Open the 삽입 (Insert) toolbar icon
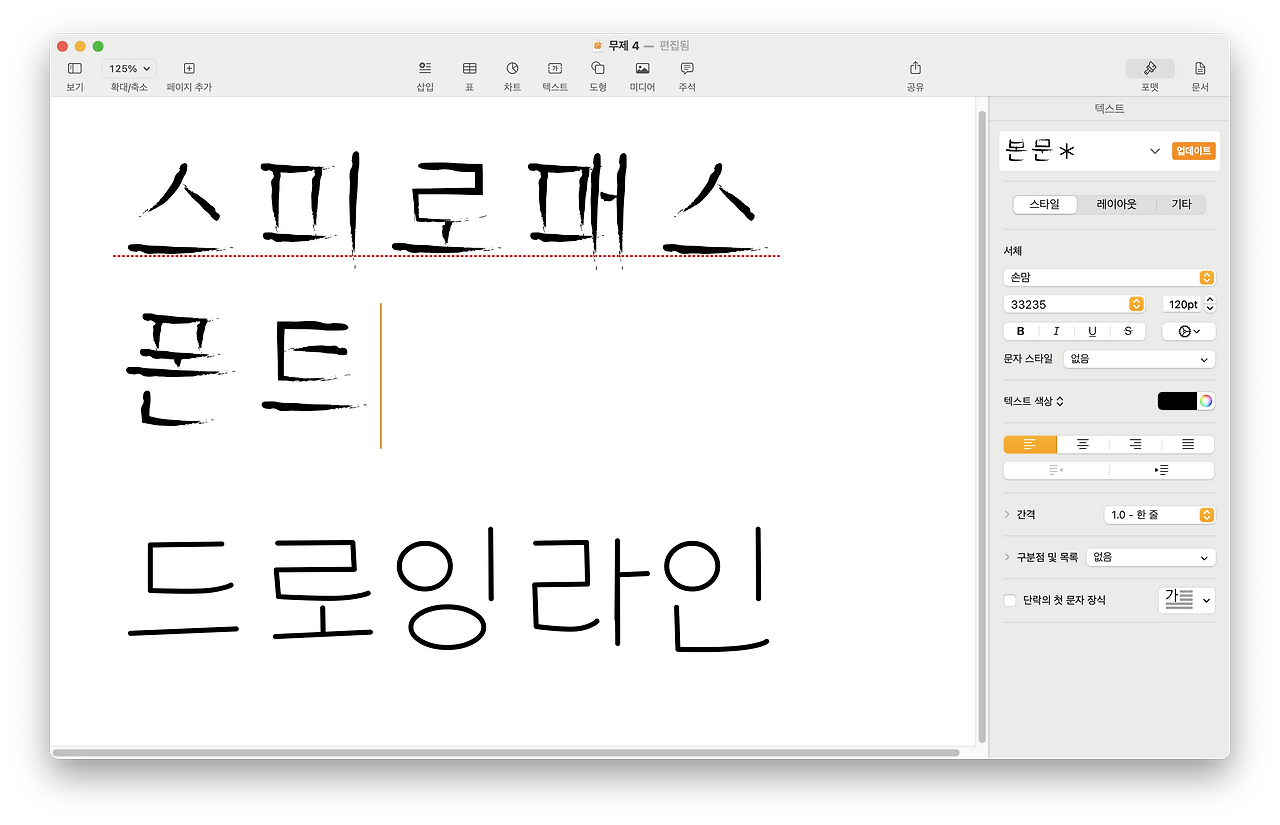This screenshot has height=825, width=1280. 425,68
